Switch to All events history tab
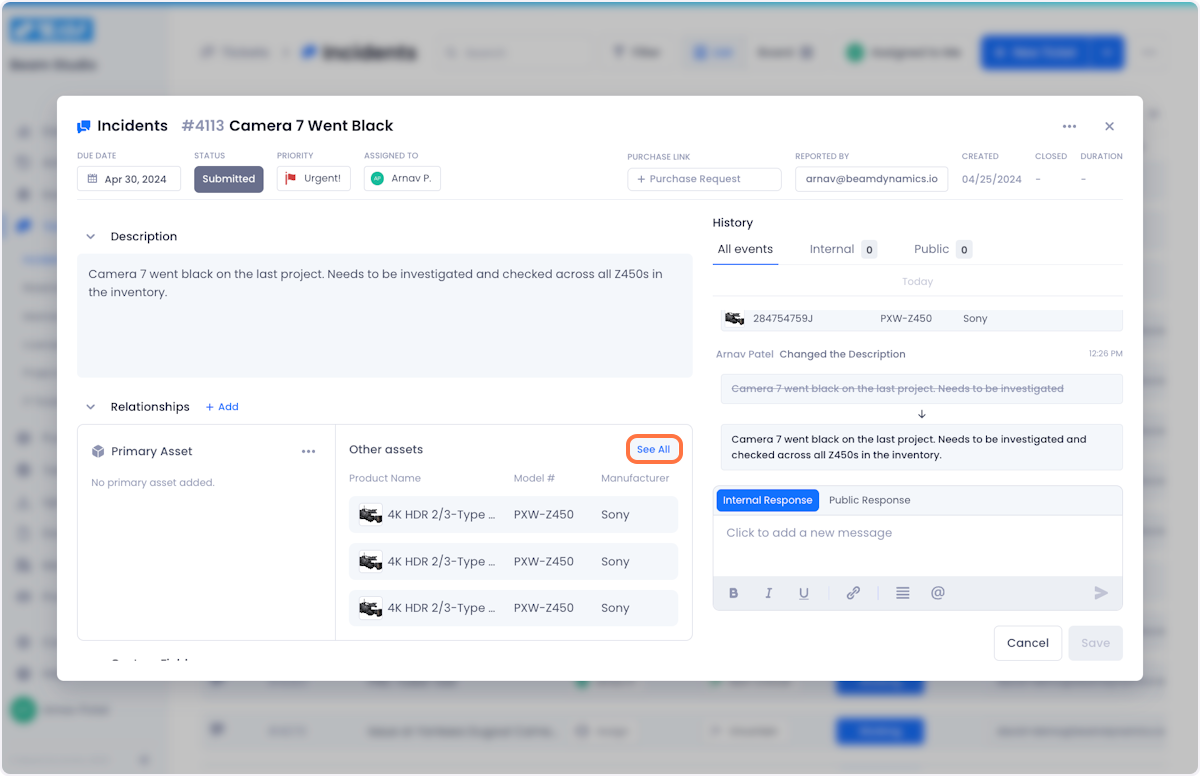Viewport: 1200px width, 776px height. 745,249
